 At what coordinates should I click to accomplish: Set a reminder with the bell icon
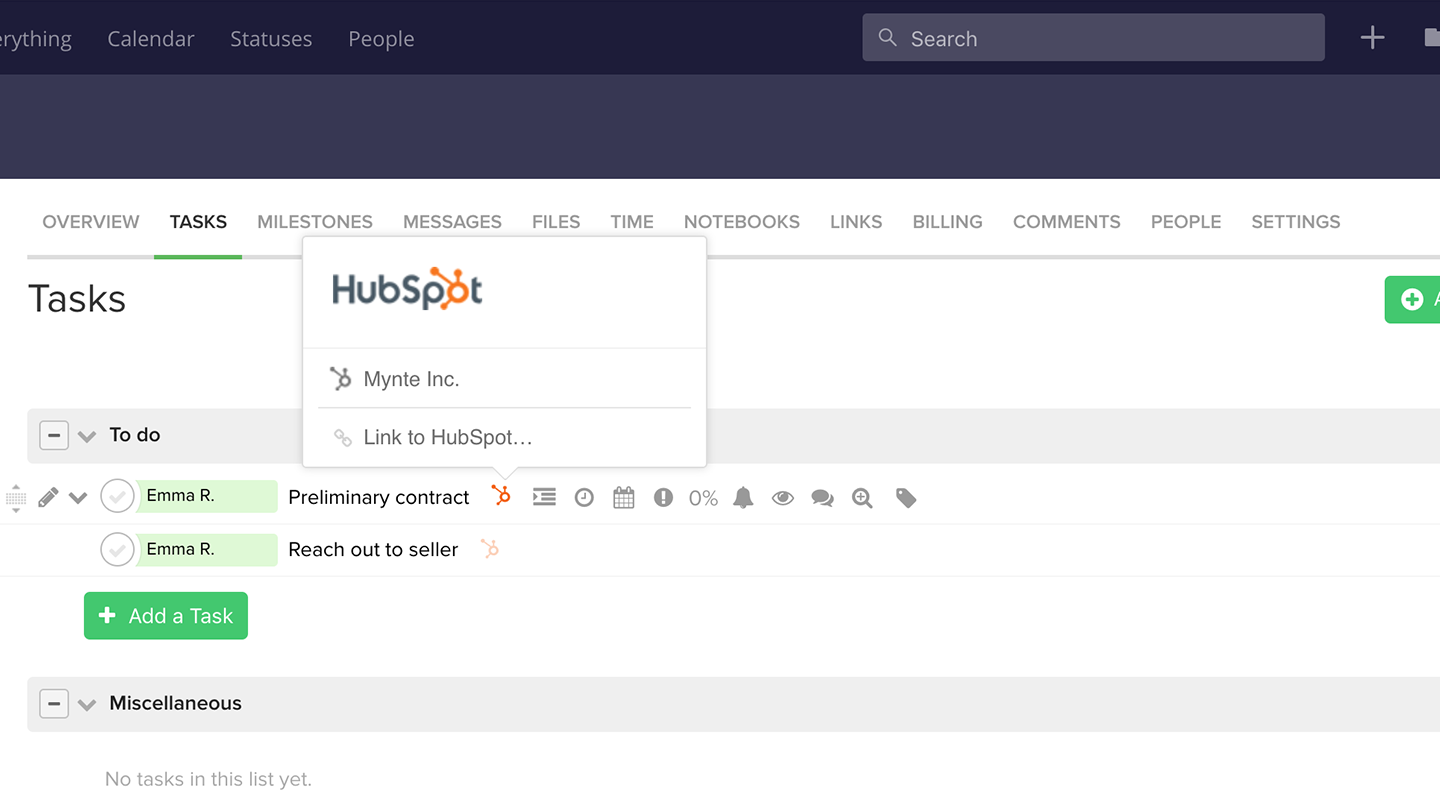click(x=743, y=497)
